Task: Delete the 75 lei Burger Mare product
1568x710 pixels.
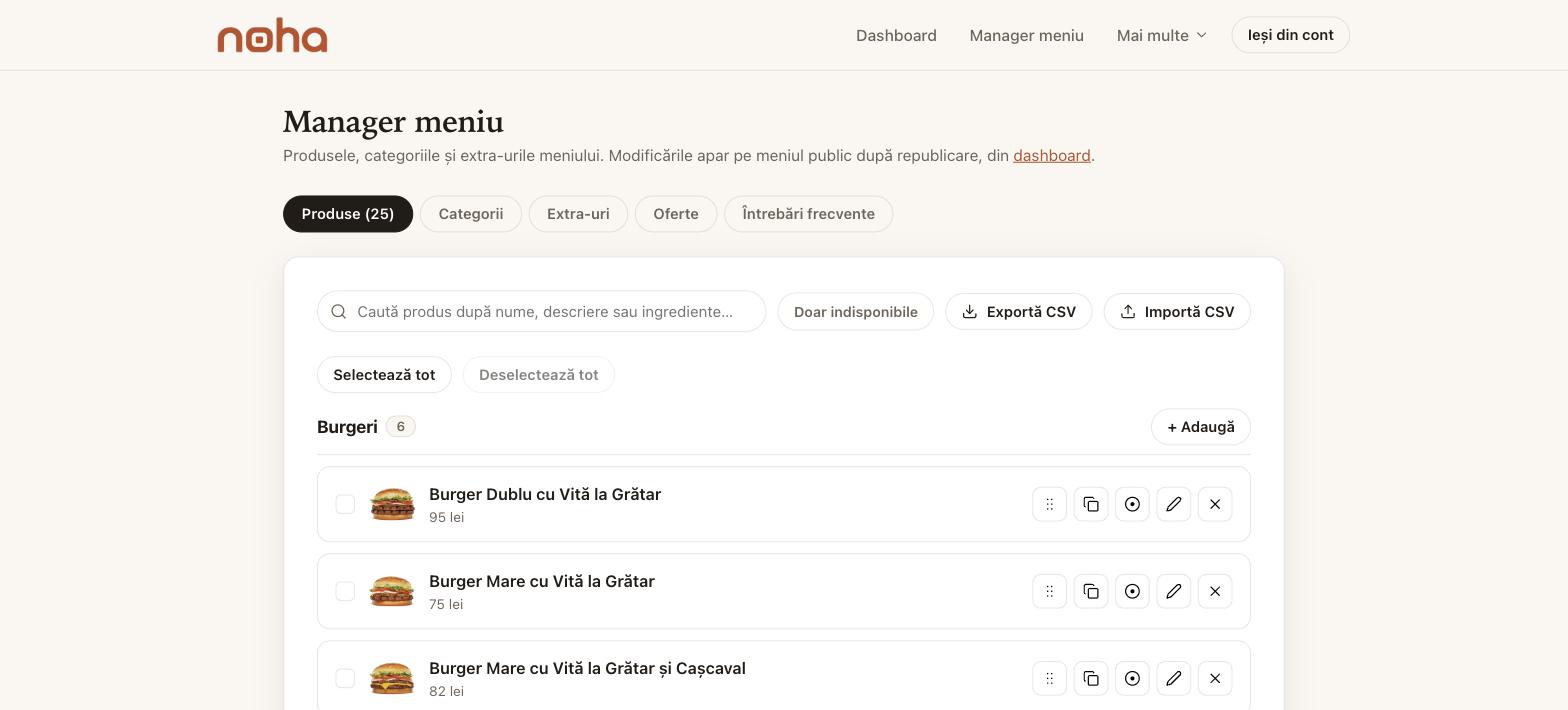Action: 1215,591
